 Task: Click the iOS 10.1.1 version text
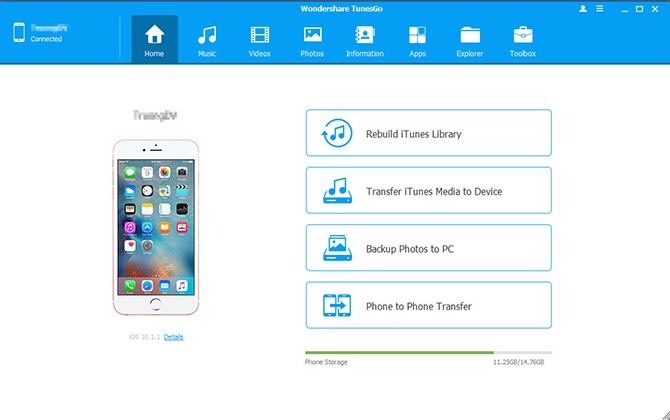click(x=144, y=337)
